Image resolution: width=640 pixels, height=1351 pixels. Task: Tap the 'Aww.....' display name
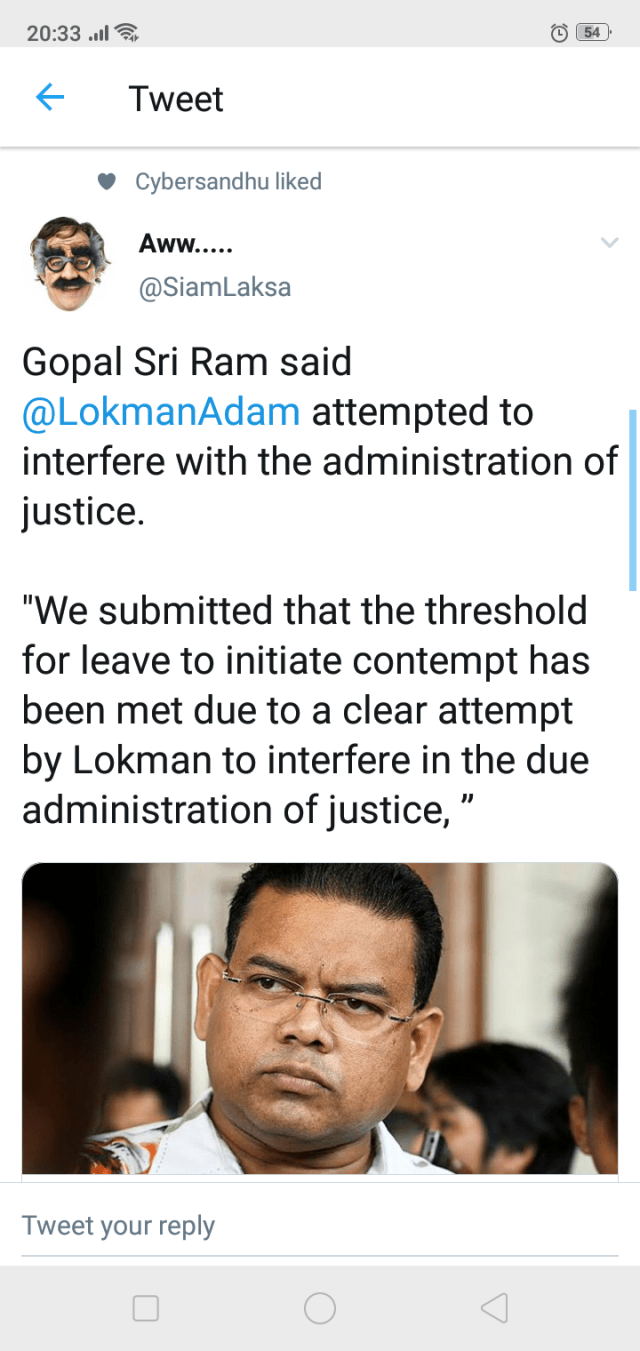click(x=185, y=242)
